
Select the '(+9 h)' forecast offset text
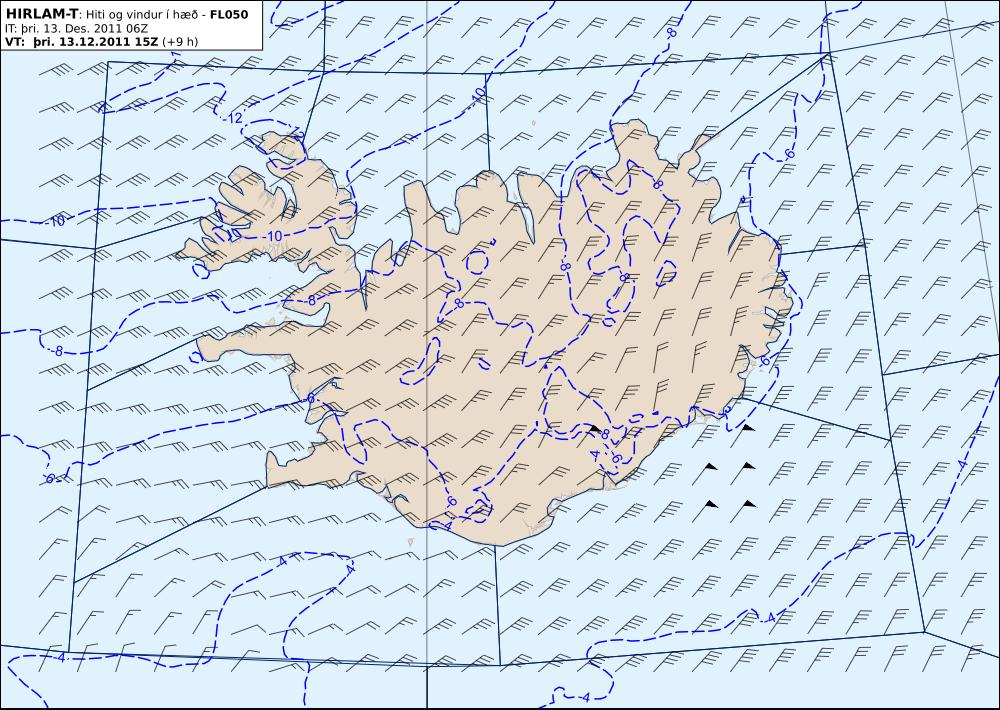tap(180, 41)
